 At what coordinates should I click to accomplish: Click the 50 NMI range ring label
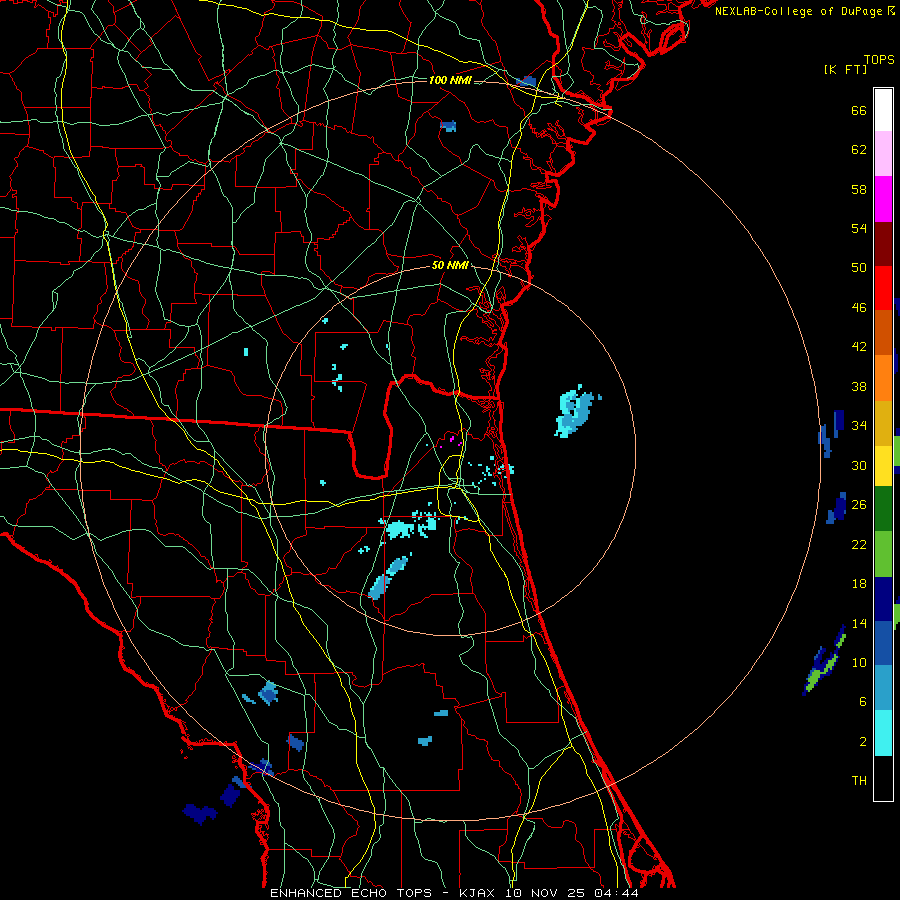point(450,265)
